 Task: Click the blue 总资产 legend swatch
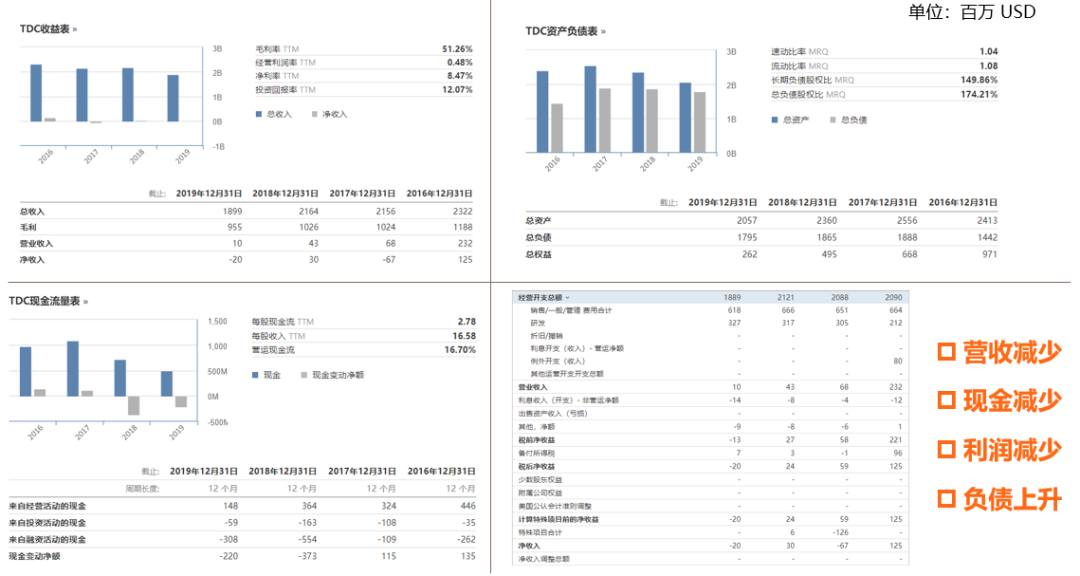click(775, 120)
